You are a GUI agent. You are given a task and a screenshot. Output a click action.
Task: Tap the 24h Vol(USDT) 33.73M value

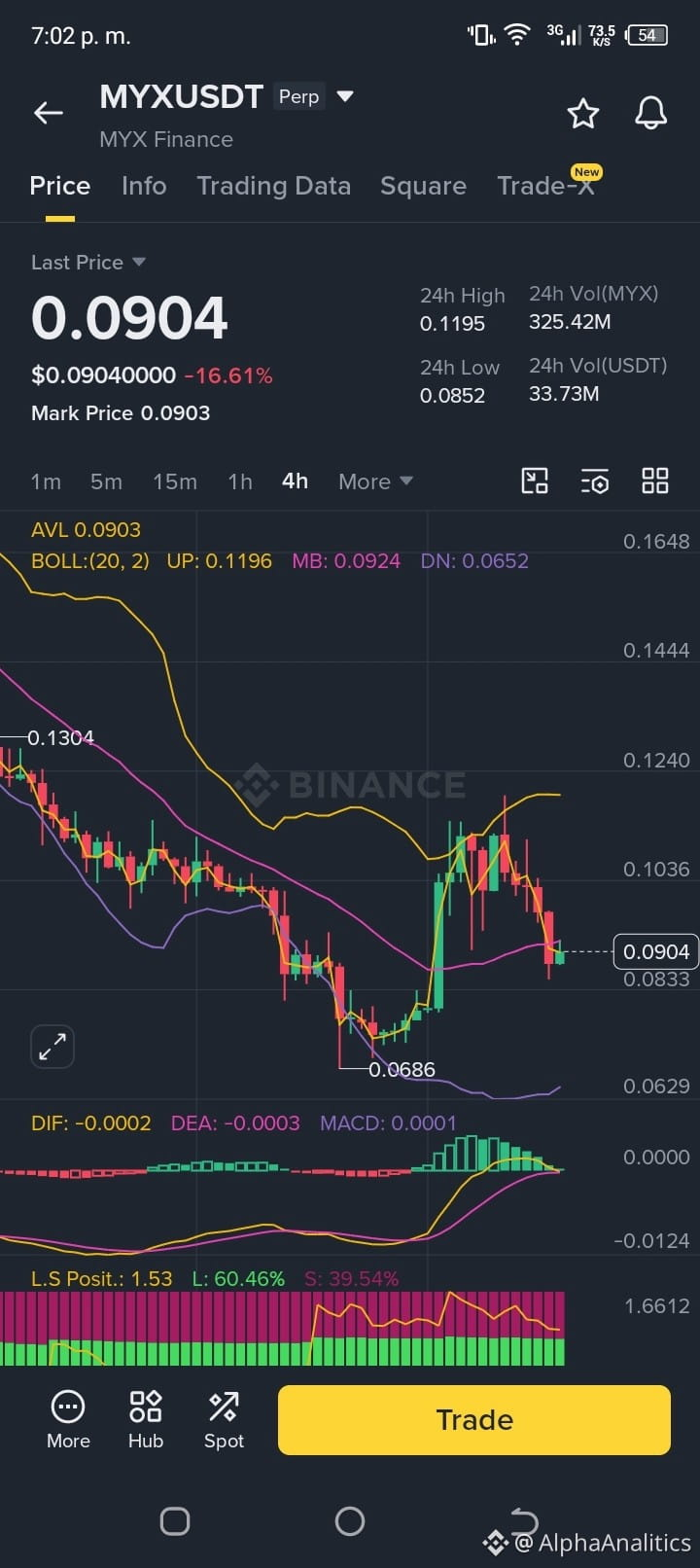coord(564,393)
